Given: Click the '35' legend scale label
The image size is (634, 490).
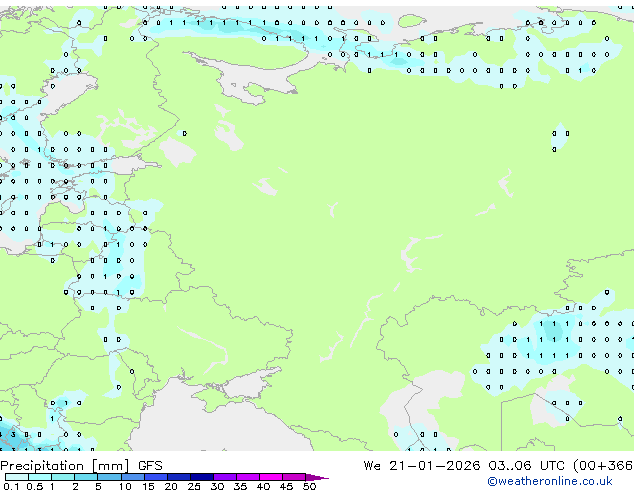Looking at the screenshot, I should point(241,486).
